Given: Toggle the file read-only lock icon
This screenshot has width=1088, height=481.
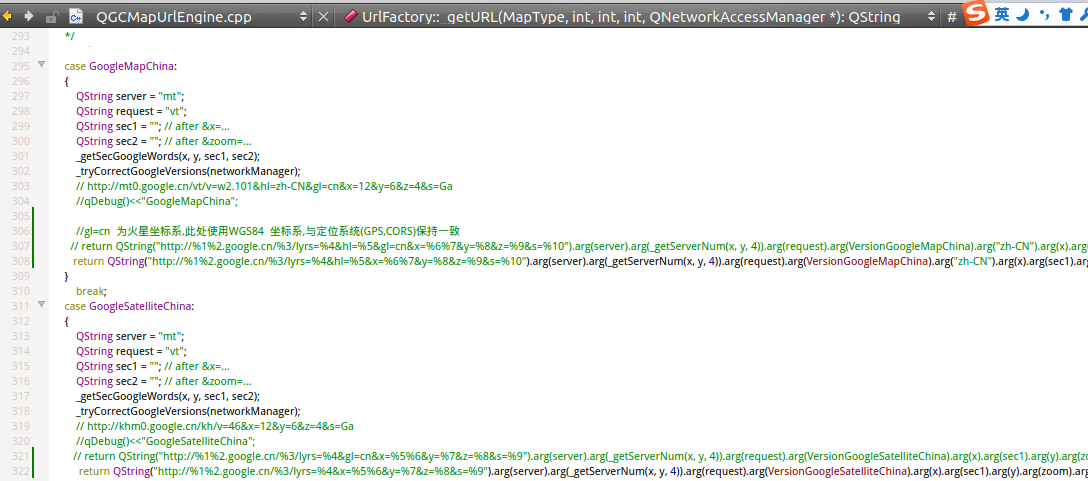Looking at the screenshot, I should (50, 17).
